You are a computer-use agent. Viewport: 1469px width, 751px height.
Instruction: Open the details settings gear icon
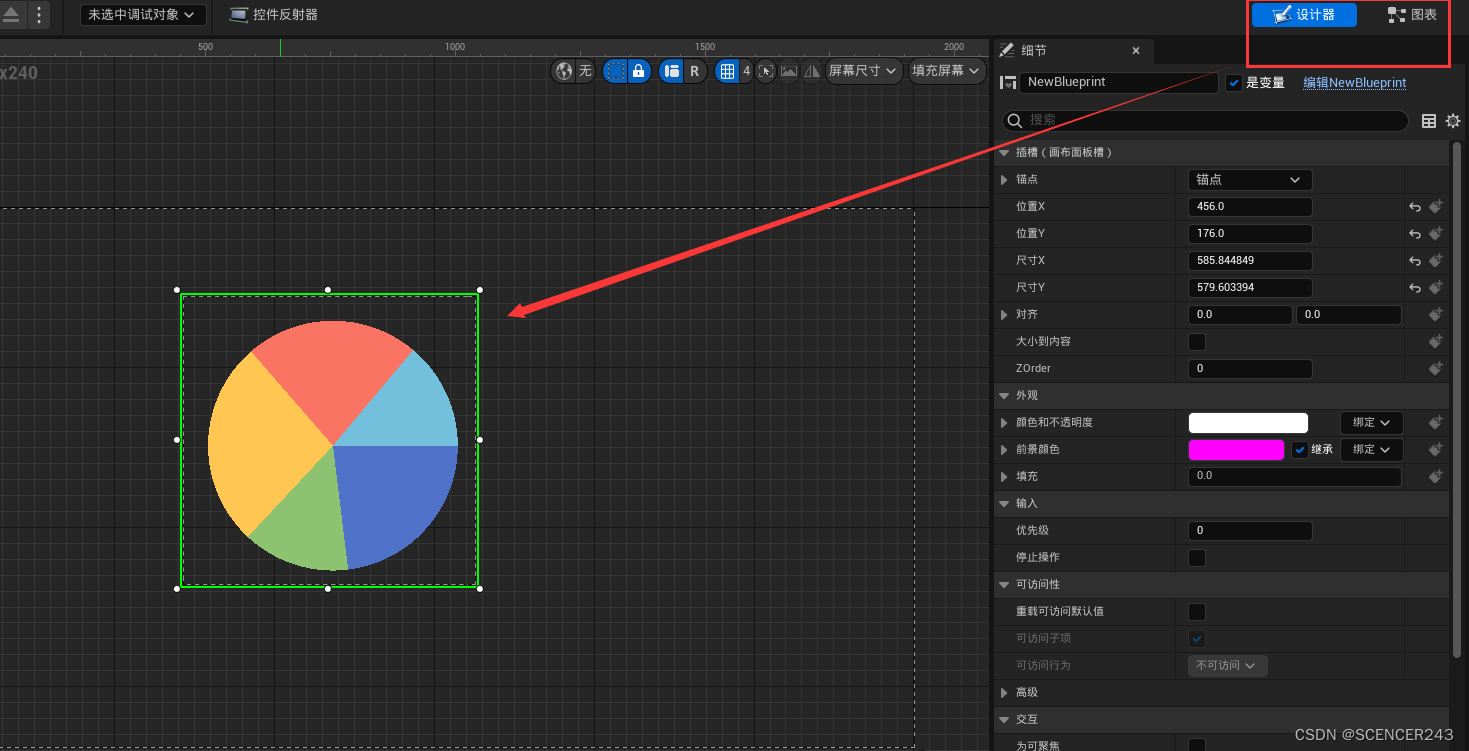(1453, 121)
